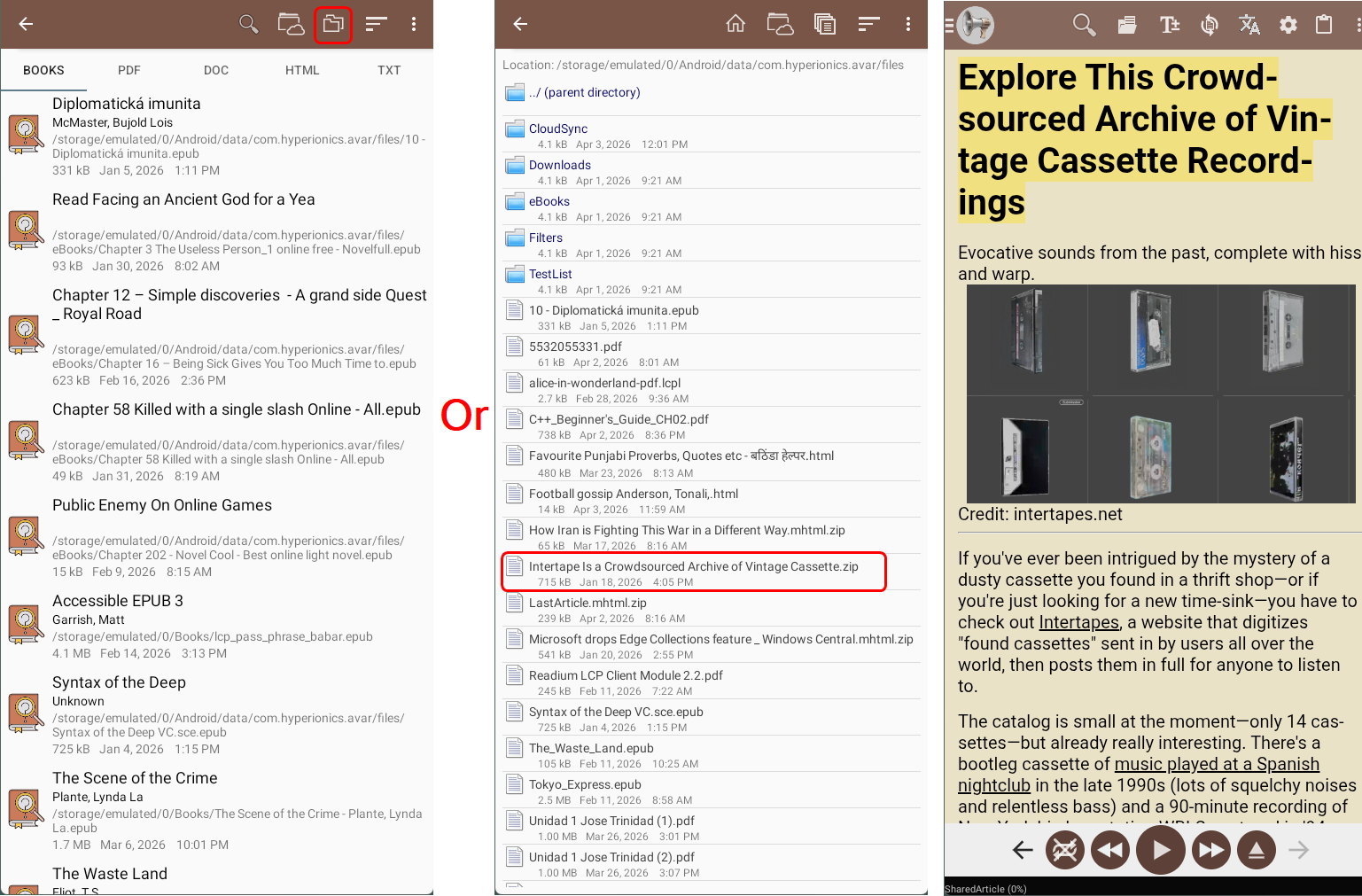Click the text size adjustment icon
The width and height of the screenshot is (1362, 896).
[1169, 25]
